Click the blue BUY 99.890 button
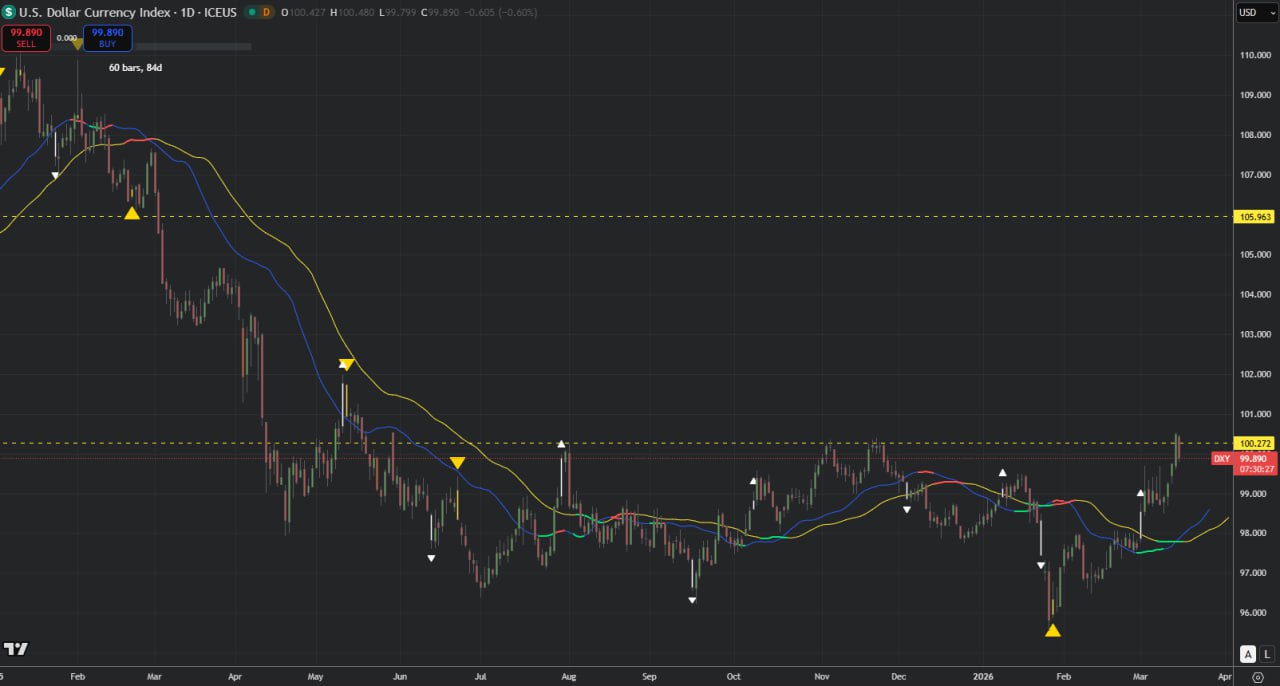Viewport: 1280px width, 686px height. tap(107, 38)
